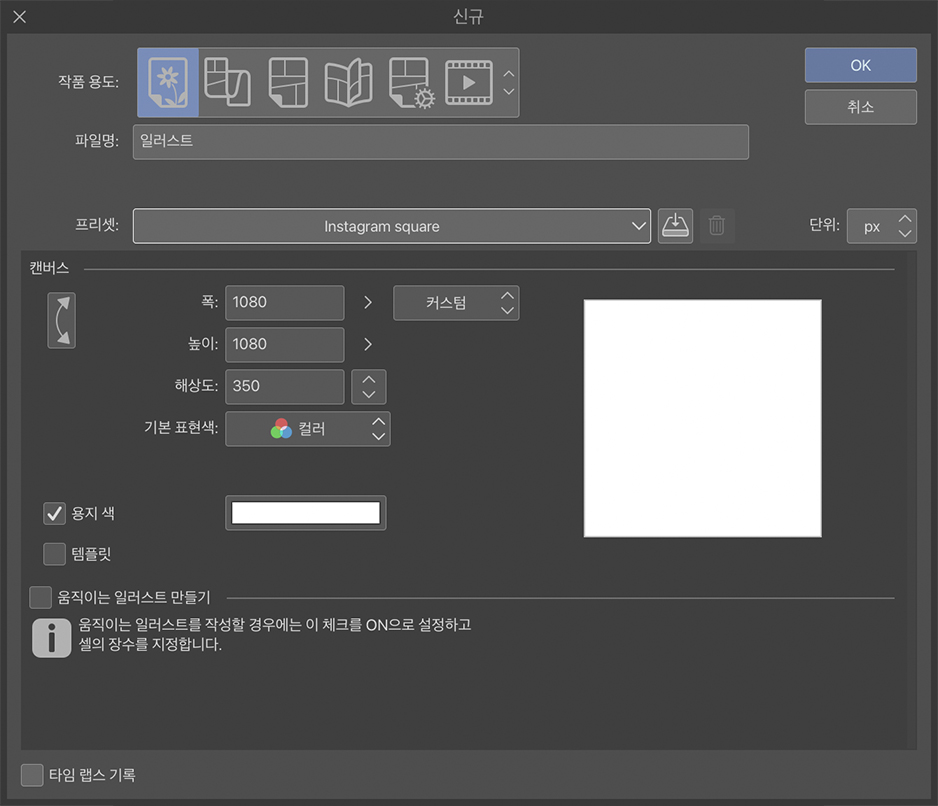Choose the Show all comic settings icon

coord(411,83)
